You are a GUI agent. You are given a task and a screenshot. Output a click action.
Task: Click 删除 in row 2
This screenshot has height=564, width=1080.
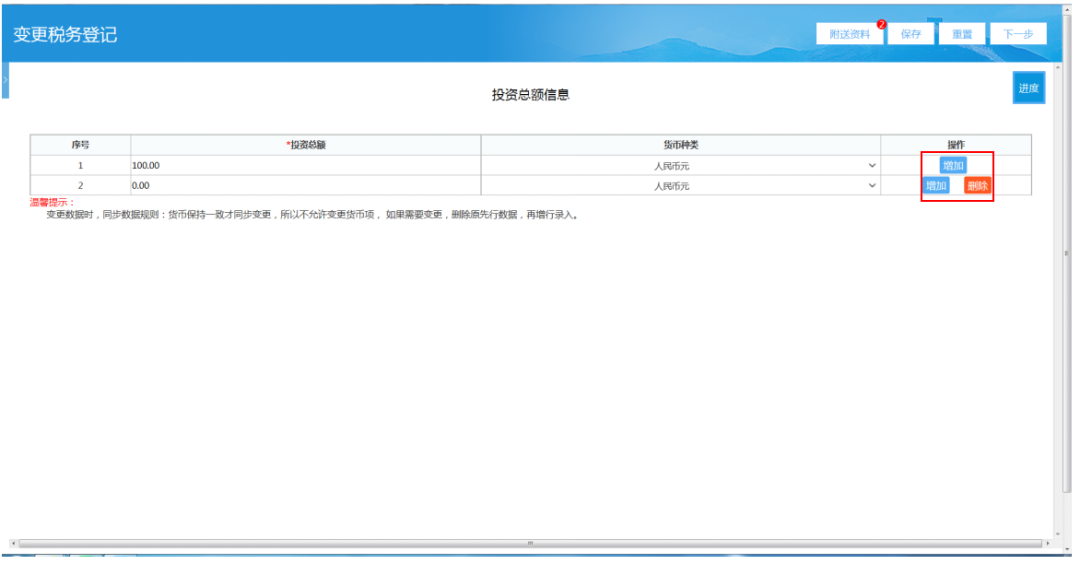[977, 185]
